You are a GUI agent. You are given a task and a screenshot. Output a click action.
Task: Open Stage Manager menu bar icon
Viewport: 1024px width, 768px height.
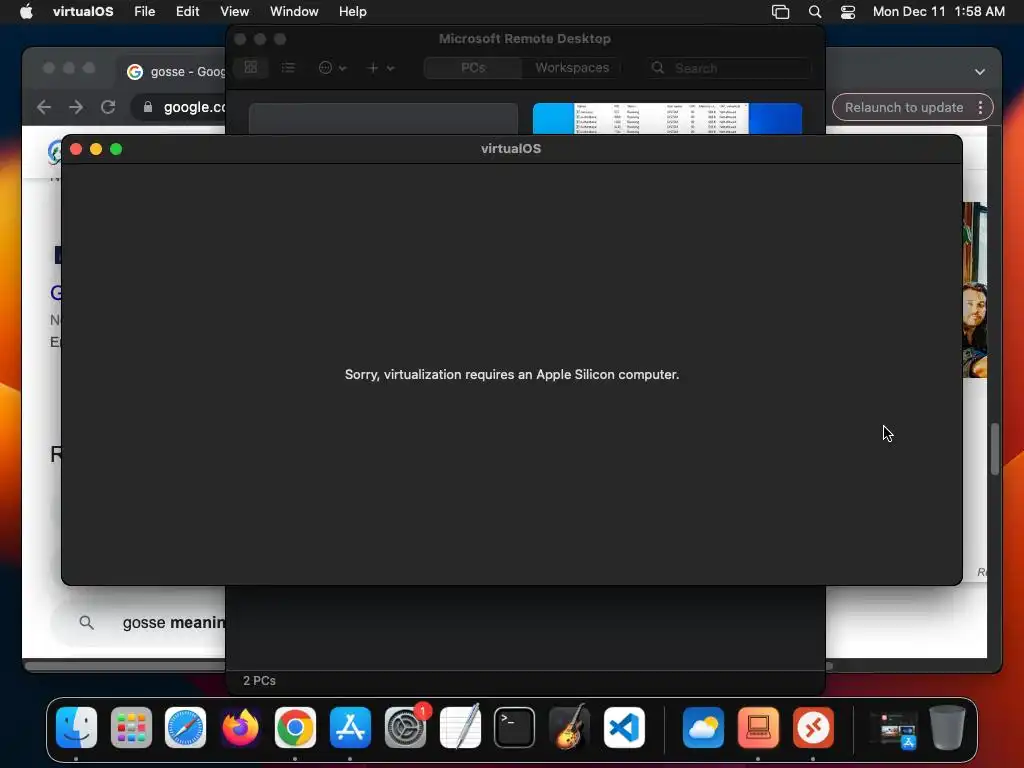click(780, 12)
